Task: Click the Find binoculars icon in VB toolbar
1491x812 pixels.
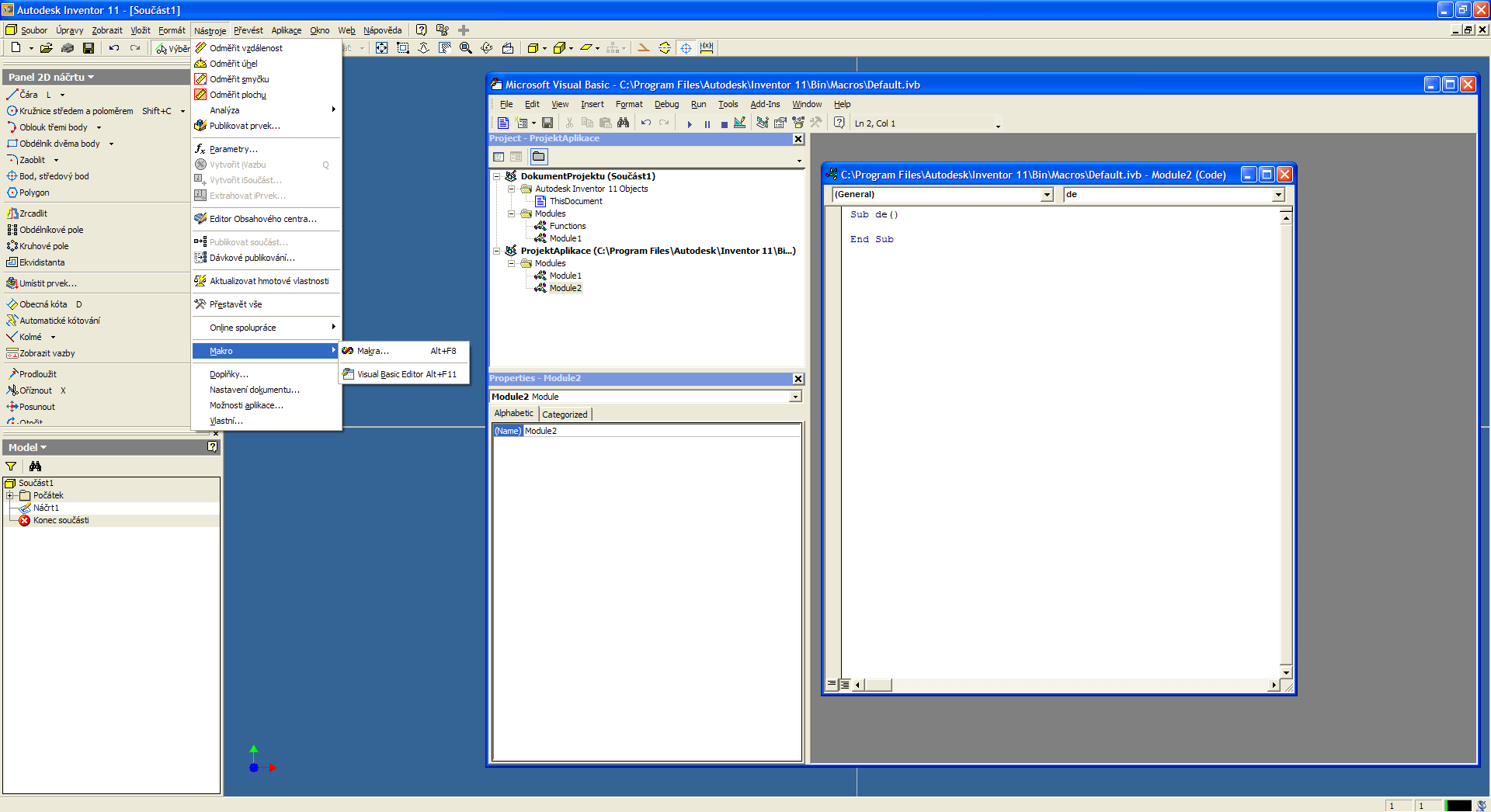Action: click(x=623, y=123)
